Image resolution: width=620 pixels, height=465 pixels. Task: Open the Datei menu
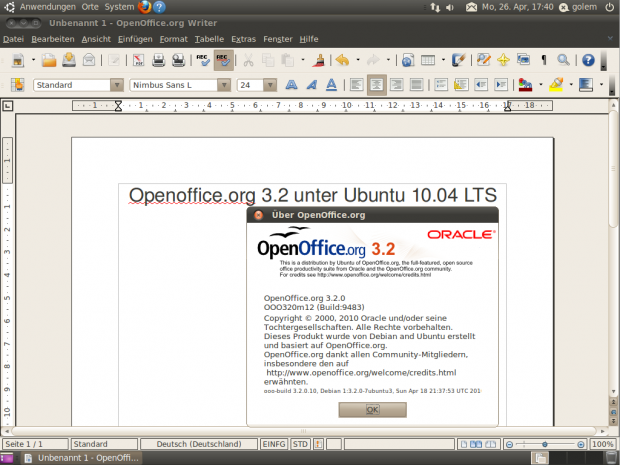click(x=13, y=39)
